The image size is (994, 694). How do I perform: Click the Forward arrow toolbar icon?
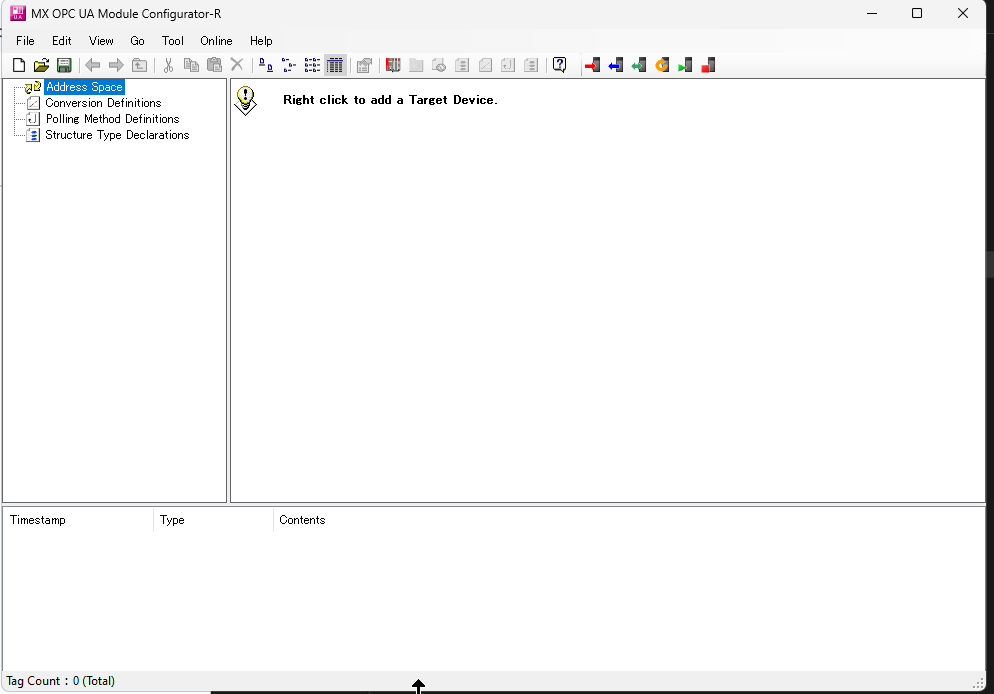(x=116, y=65)
